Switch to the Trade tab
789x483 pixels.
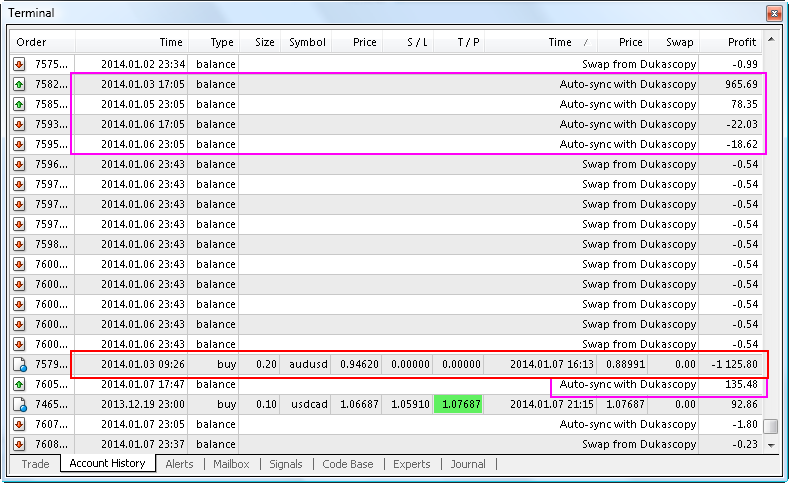[35, 464]
